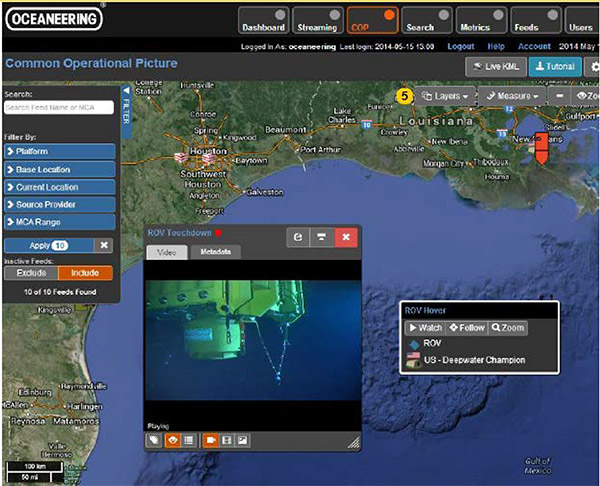Select the video camera mode icon

(211, 440)
